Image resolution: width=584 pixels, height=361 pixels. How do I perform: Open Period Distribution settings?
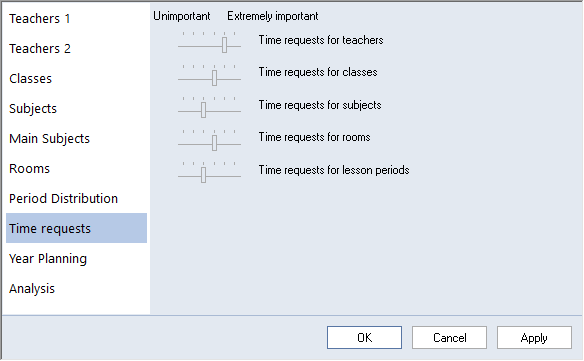(76, 199)
